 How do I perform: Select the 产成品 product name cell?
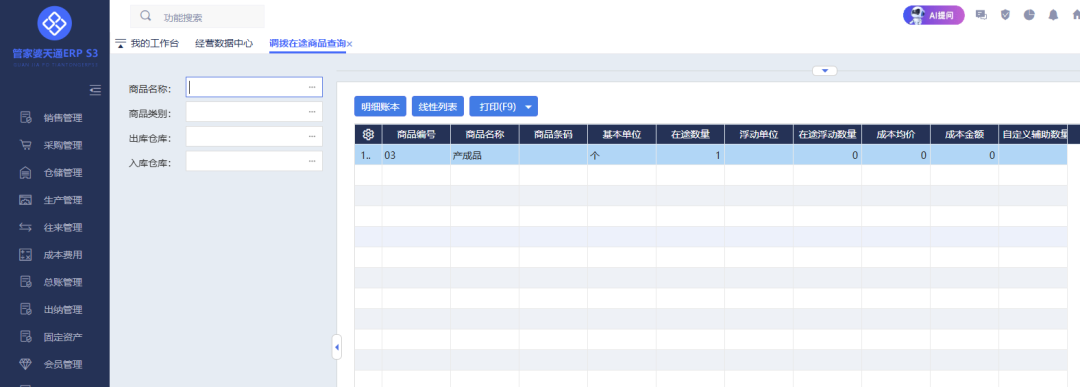tap(485, 155)
